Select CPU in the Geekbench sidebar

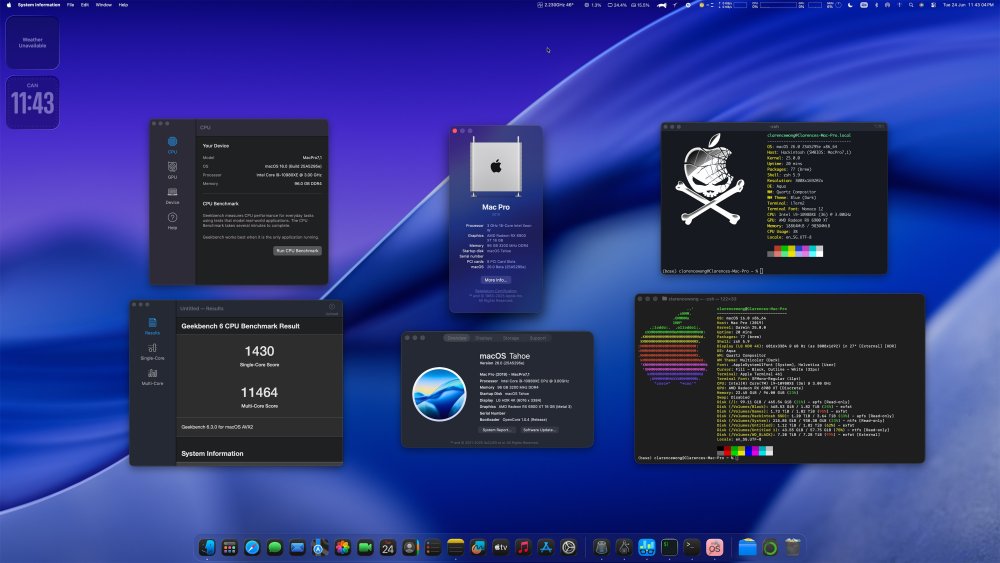(172, 145)
